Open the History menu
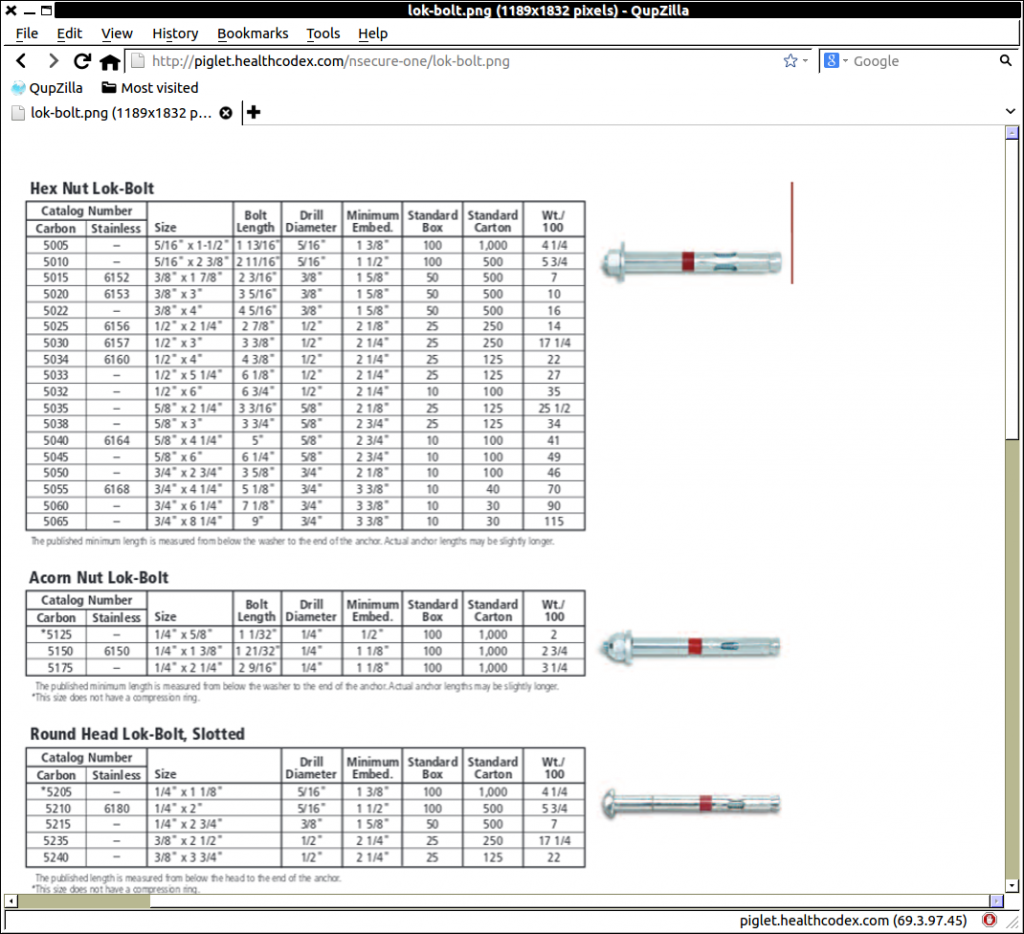Screen dimensions: 1024x934 [x=175, y=33]
